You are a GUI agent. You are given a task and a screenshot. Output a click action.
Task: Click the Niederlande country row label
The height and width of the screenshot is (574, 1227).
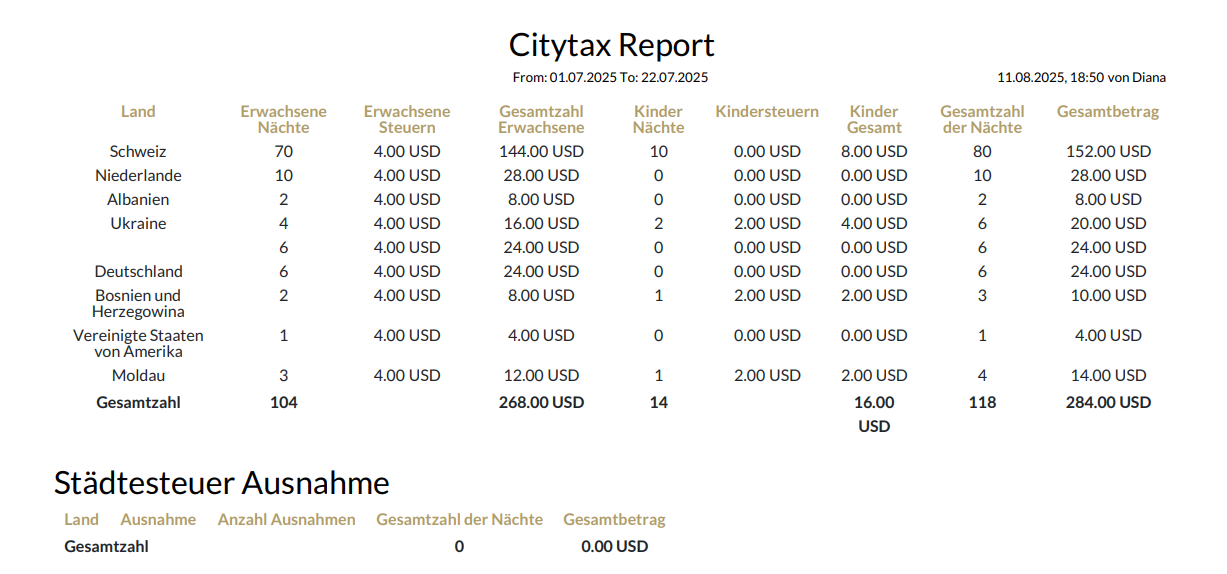tap(138, 176)
